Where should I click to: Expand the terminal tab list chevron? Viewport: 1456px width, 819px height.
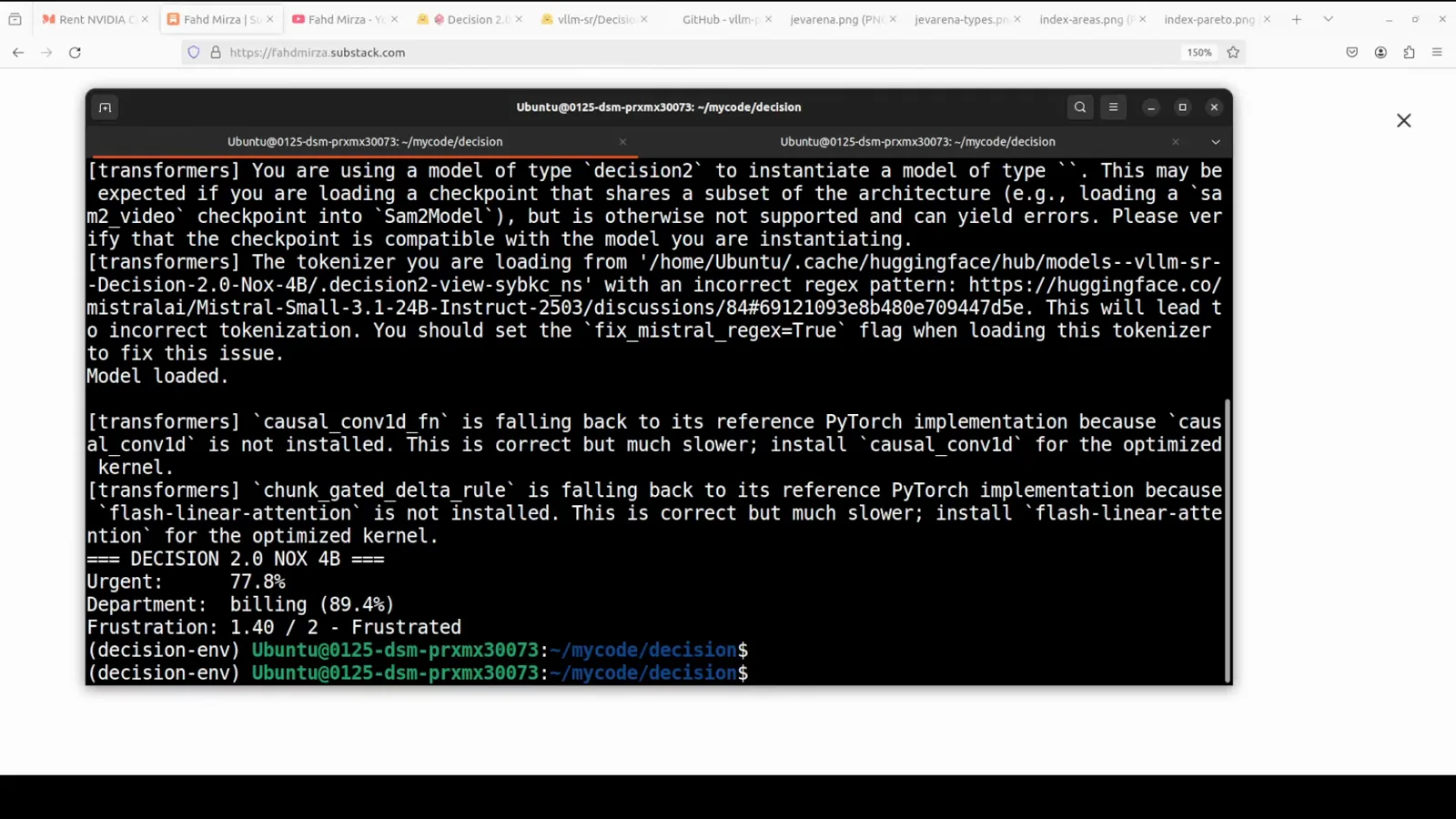[1216, 142]
